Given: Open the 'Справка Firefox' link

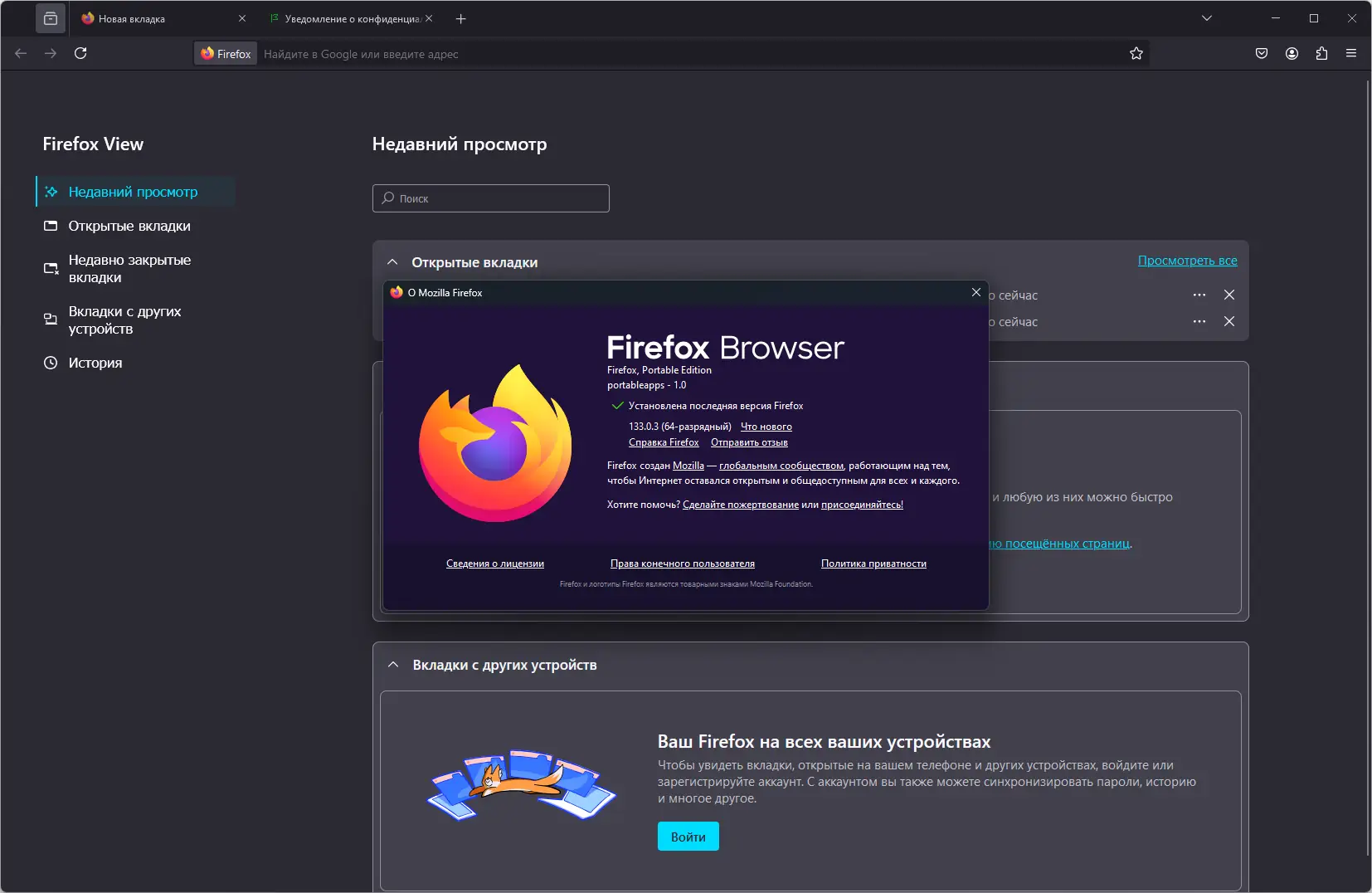Looking at the screenshot, I should pos(664,442).
